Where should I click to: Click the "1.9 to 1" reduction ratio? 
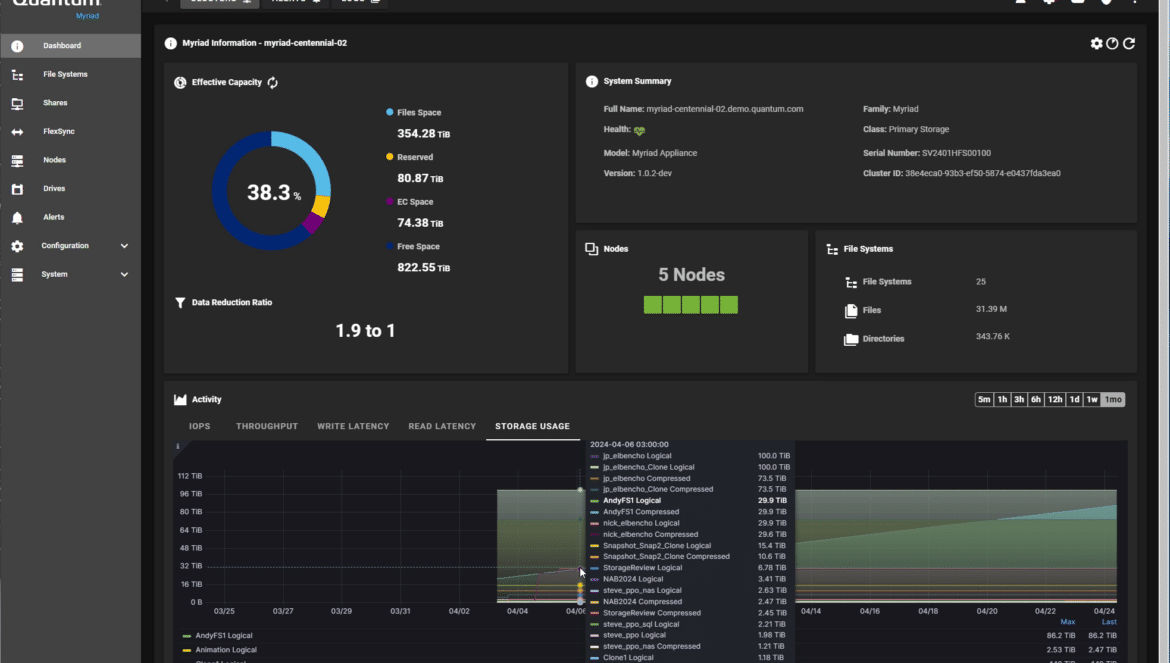click(x=366, y=330)
